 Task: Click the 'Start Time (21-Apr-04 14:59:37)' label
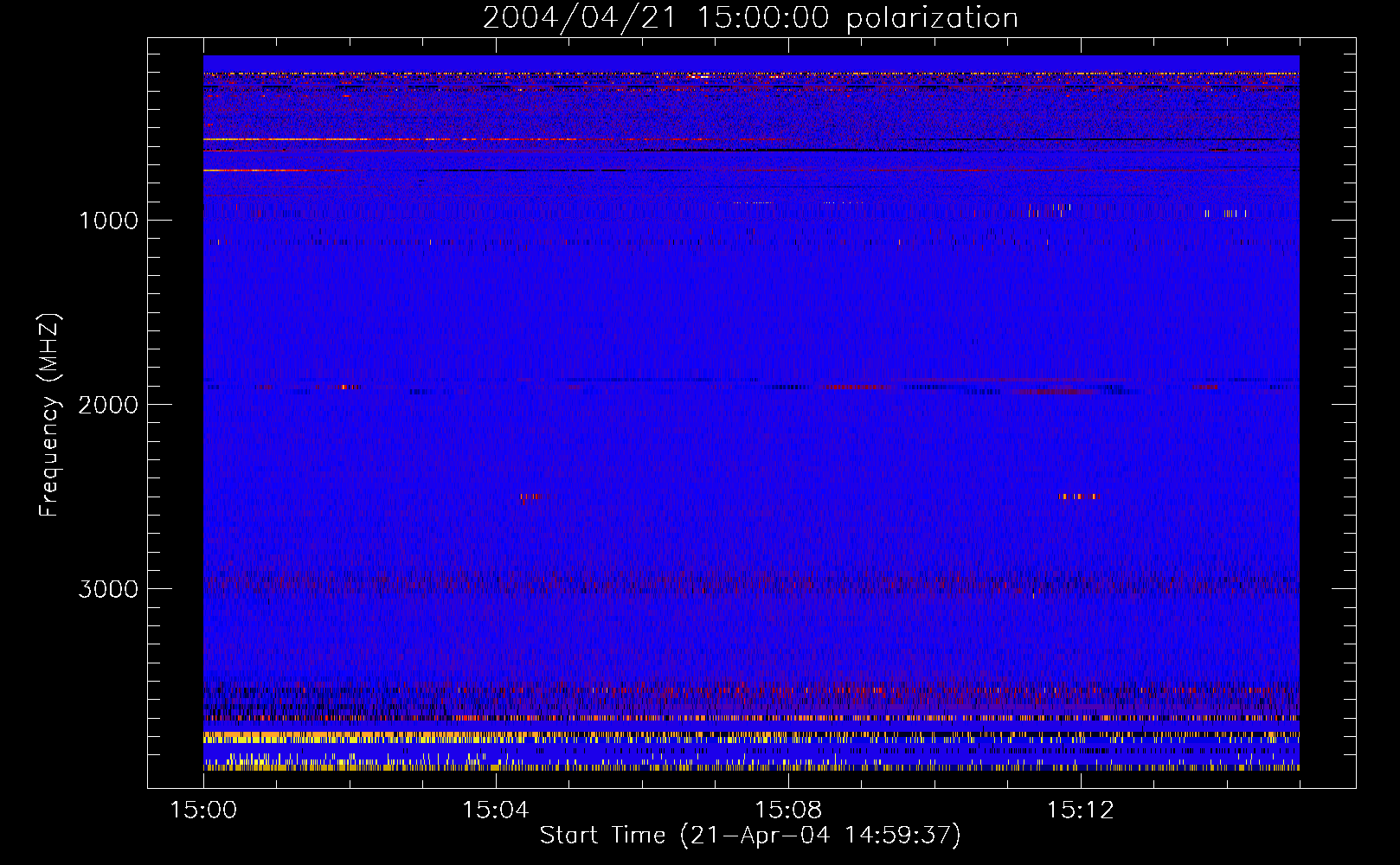point(750,836)
